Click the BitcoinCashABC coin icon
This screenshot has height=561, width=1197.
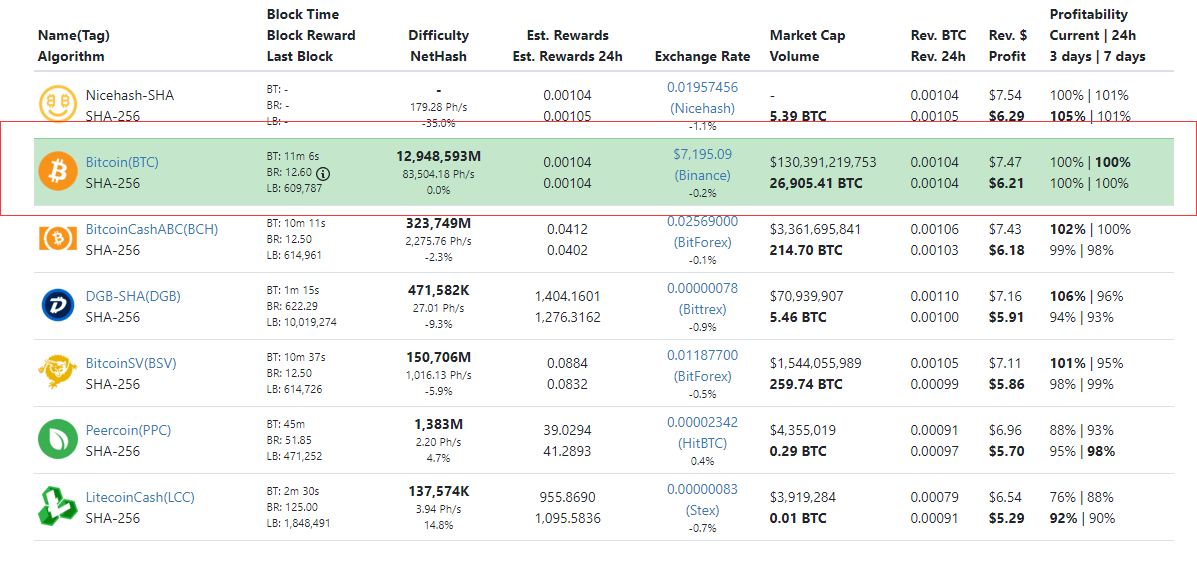(x=58, y=239)
